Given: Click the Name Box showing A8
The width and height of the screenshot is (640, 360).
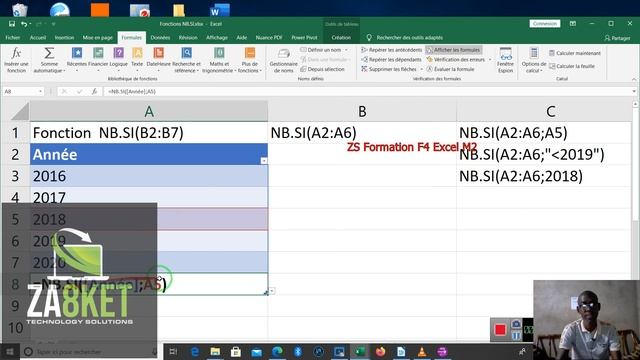Looking at the screenshot, I should pyautogui.click(x=20, y=91).
